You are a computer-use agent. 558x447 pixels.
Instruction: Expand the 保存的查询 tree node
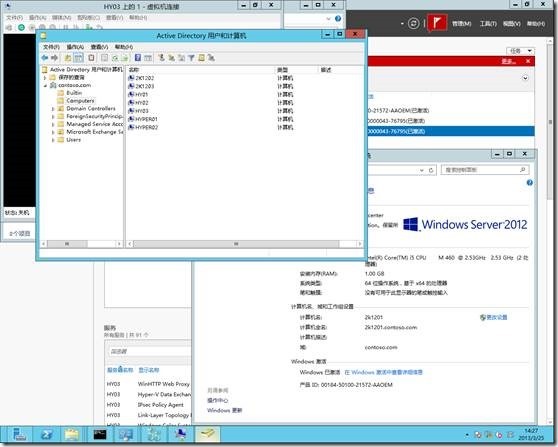45,78
